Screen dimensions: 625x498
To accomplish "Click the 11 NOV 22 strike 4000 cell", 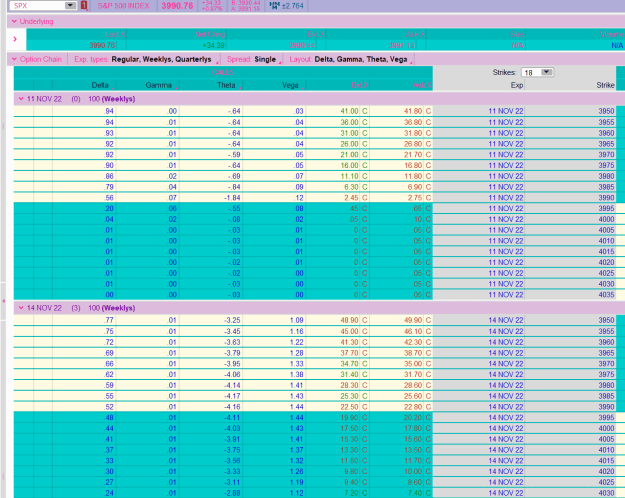I will [x=606, y=219].
